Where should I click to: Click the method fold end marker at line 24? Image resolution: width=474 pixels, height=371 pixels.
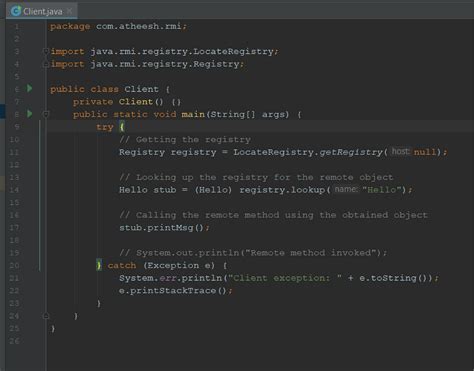tap(46, 316)
